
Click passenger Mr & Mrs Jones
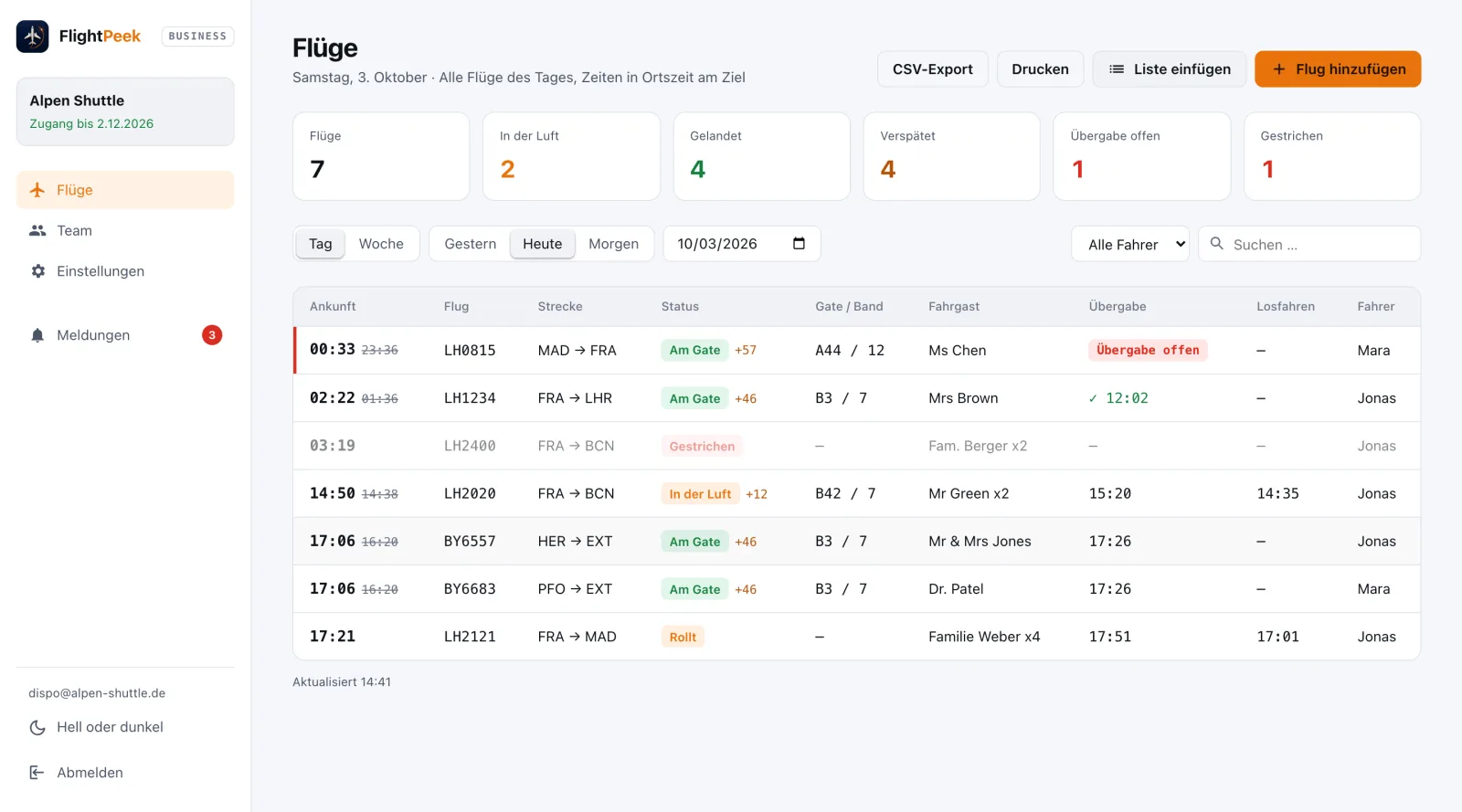980,542
